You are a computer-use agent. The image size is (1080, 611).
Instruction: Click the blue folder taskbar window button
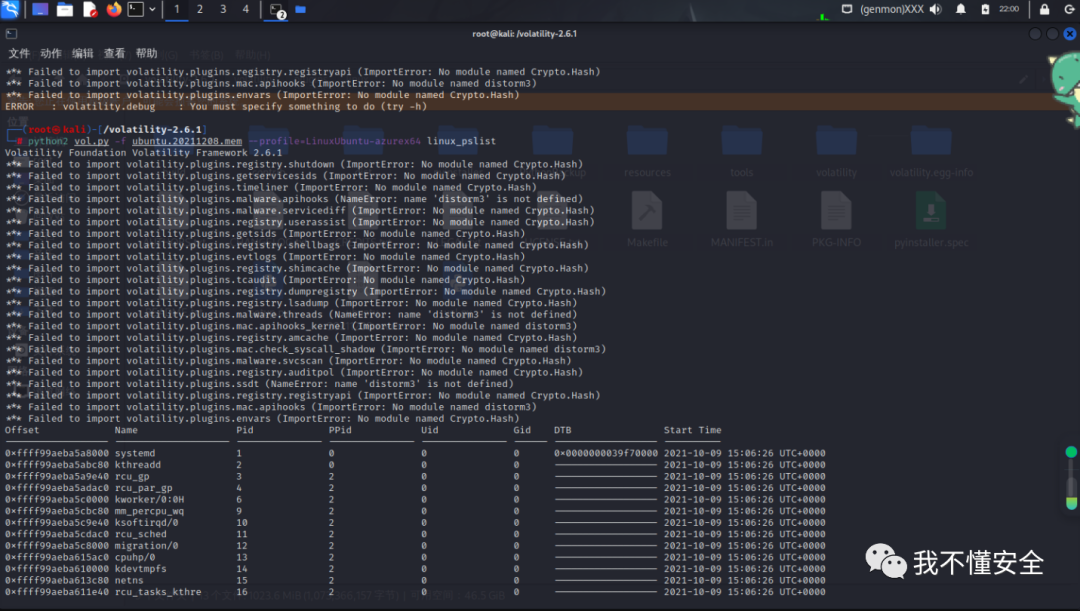pos(300,9)
